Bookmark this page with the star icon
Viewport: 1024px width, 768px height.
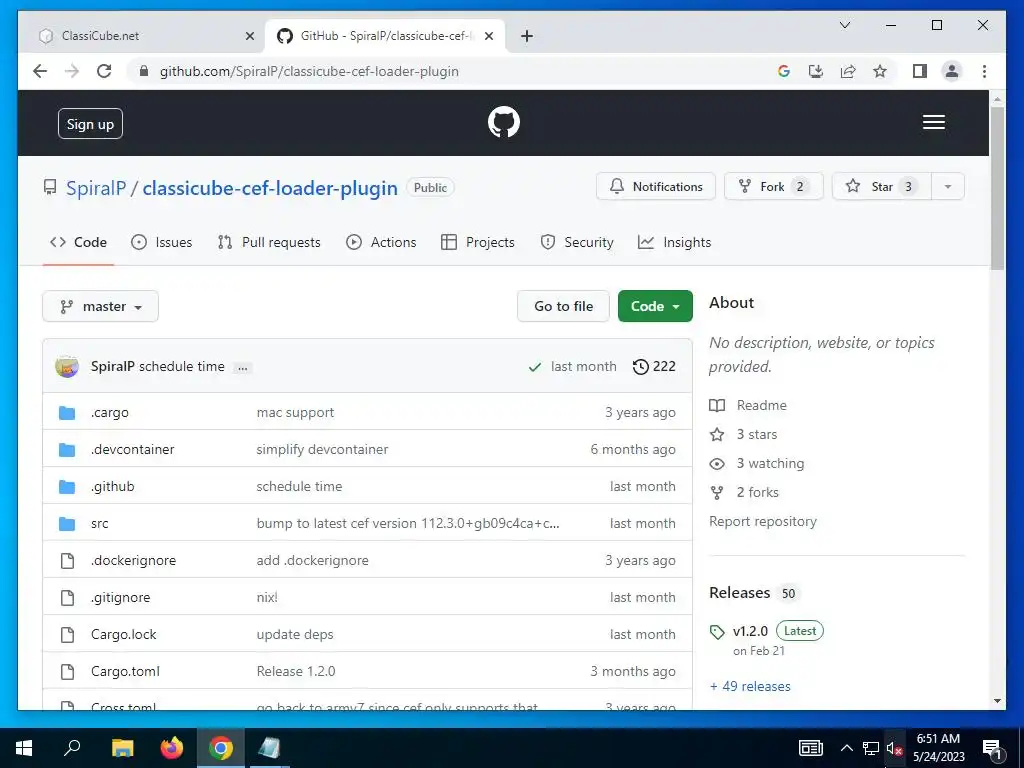tap(880, 71)
